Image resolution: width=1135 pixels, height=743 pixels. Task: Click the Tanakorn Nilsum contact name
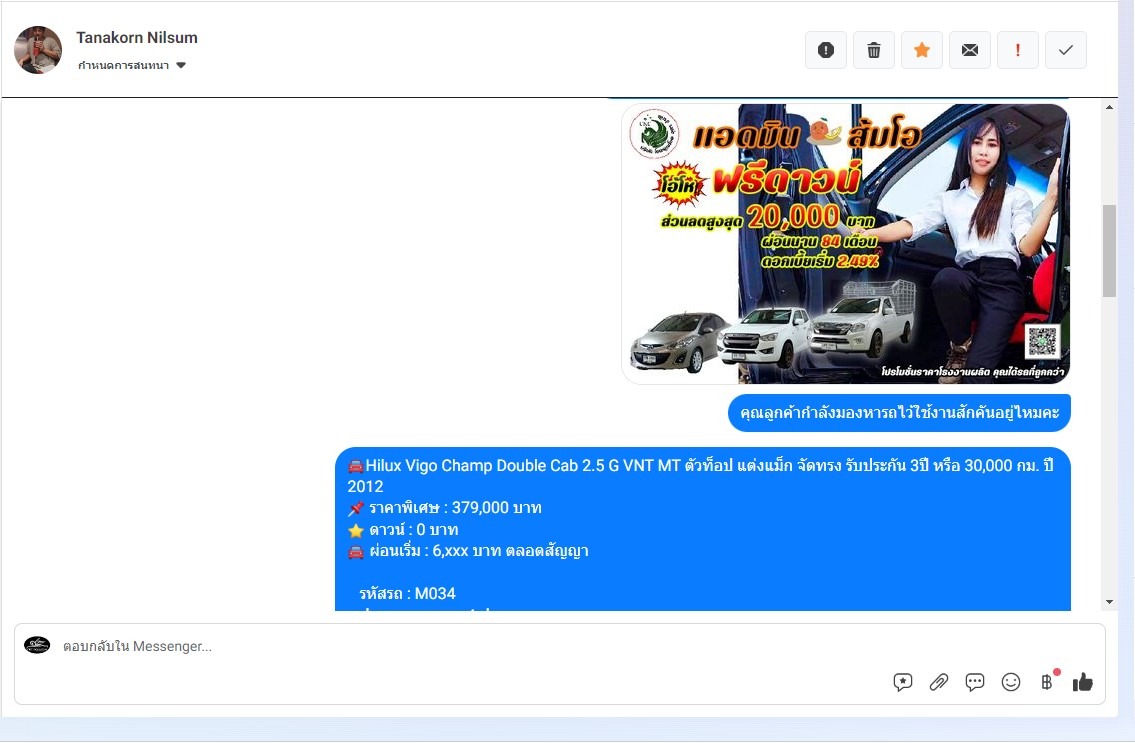click(x=137, y=38)
